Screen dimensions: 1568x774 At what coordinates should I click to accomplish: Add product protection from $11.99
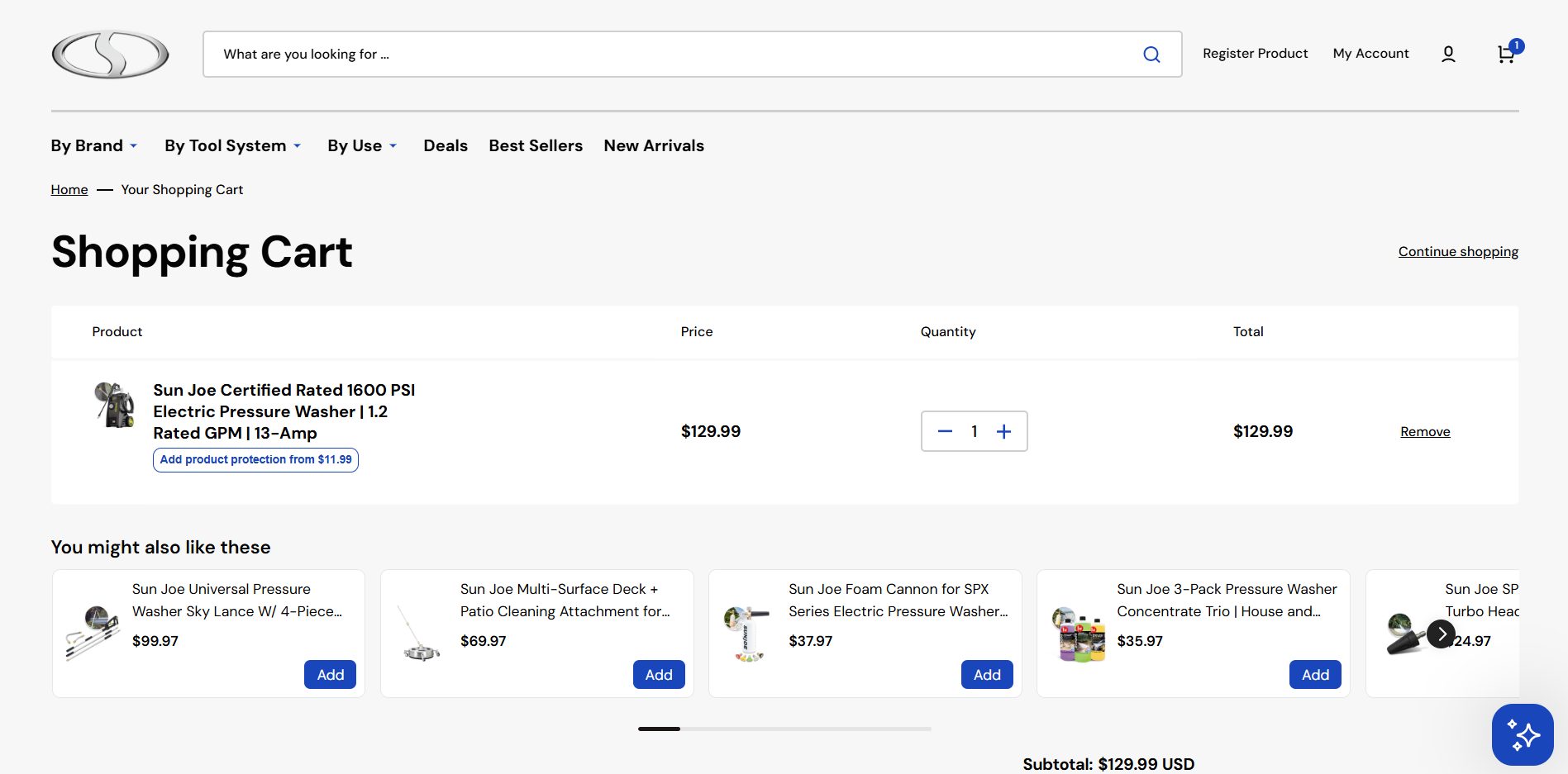click(255, 460)
